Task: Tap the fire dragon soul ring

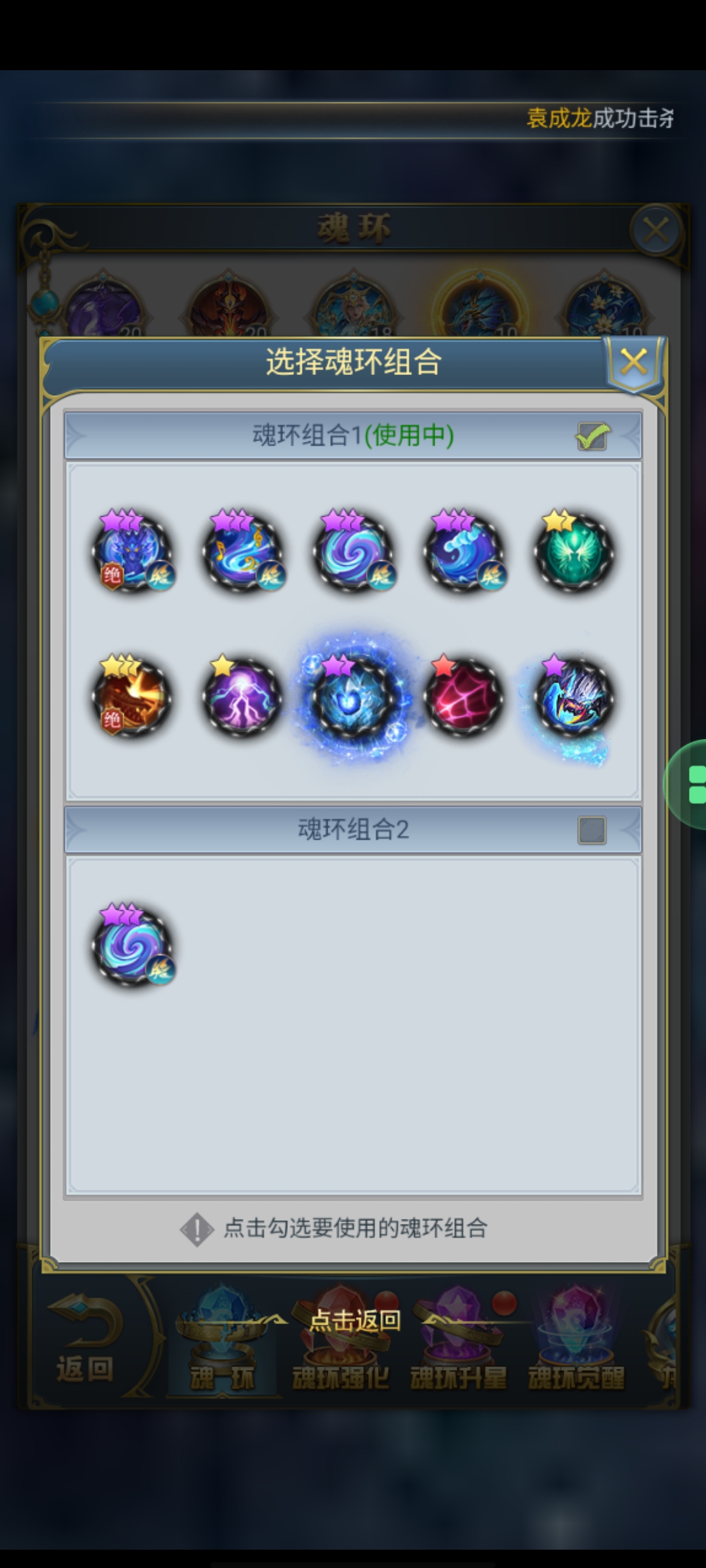Action: pos(132,697)
